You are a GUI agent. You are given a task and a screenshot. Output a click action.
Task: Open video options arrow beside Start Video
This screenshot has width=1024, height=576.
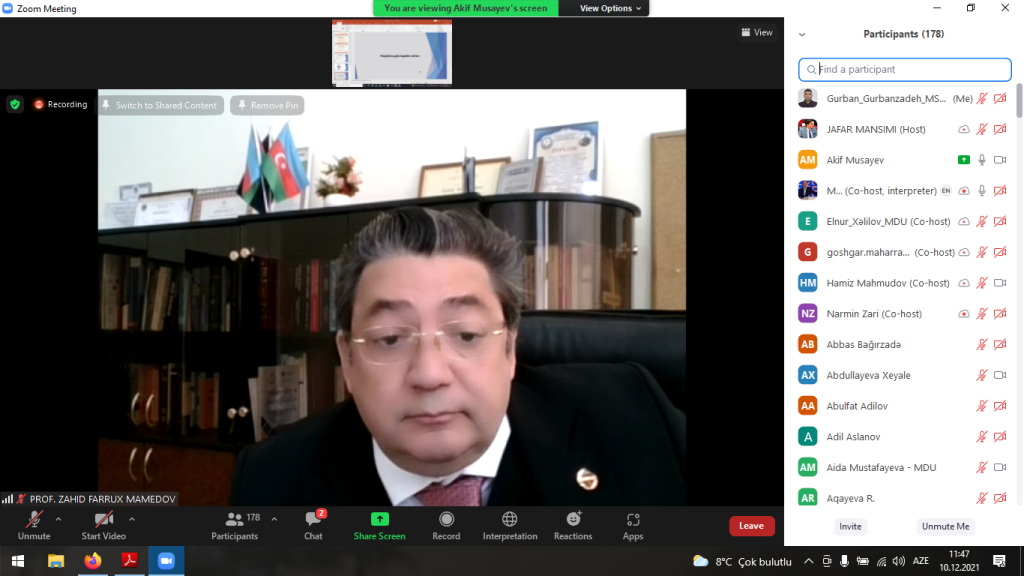point(132,520)
